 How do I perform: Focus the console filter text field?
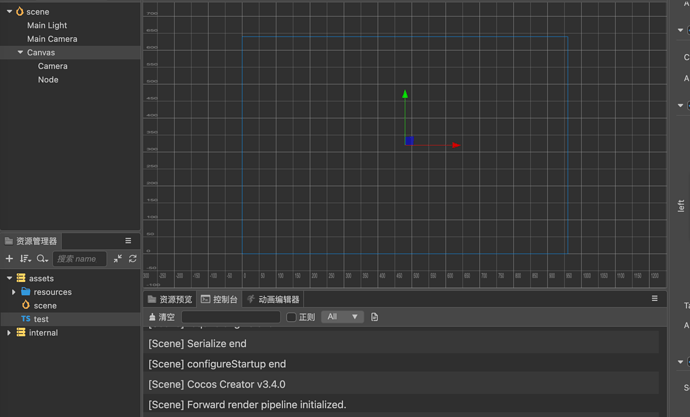(231, 317)
